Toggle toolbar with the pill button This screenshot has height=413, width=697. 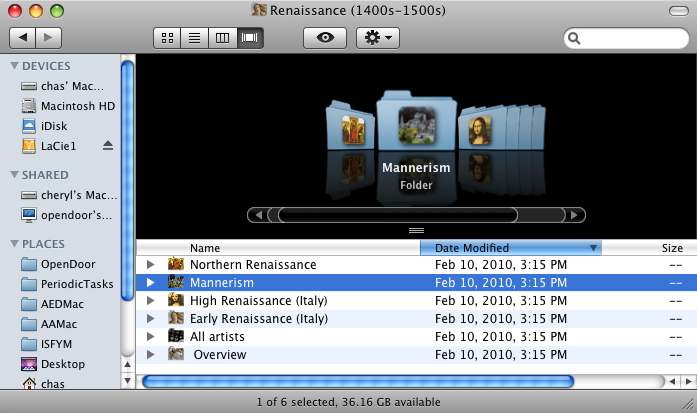(x=679, y=11)
